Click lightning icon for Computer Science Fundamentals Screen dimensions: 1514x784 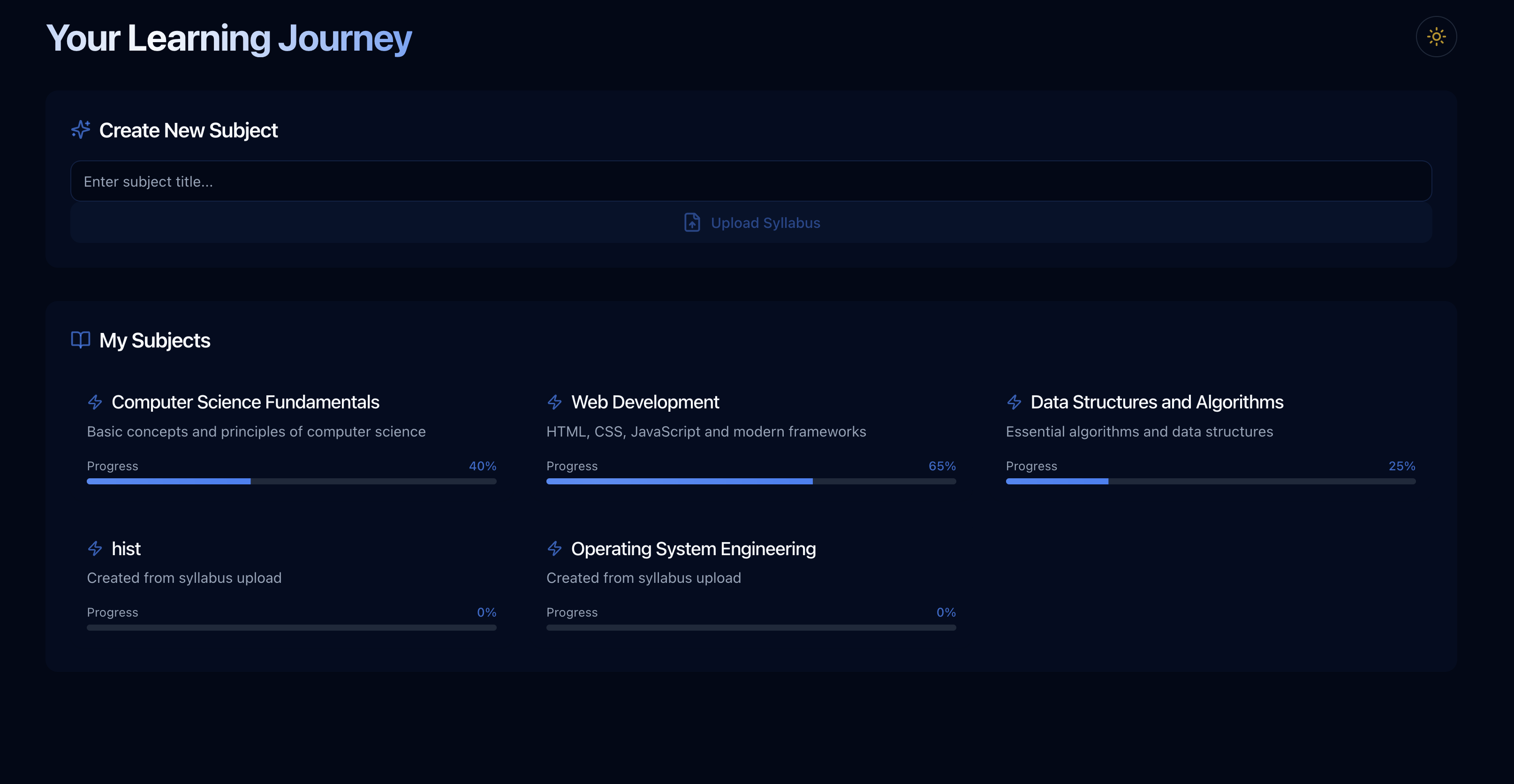(95, 402)
